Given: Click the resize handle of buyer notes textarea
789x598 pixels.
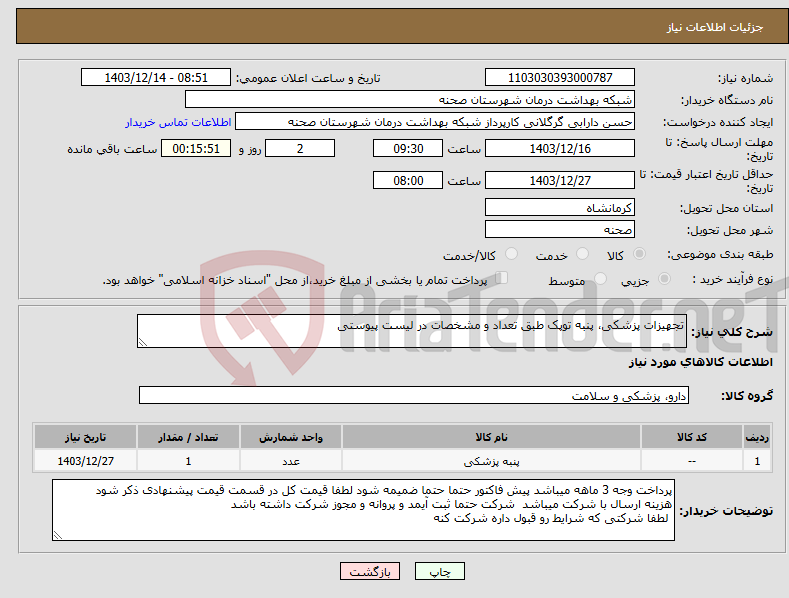Looking at the screenshot, I should coord(58,535).
